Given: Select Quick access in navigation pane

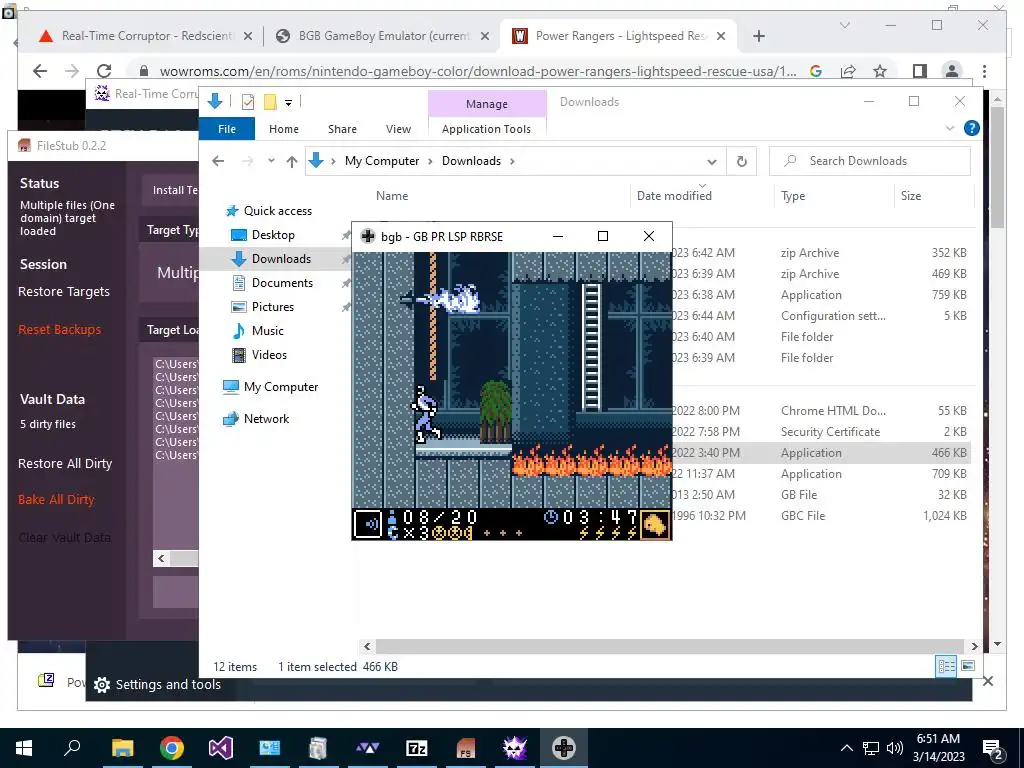Looking at the screenshot, I should coord(278,211).
